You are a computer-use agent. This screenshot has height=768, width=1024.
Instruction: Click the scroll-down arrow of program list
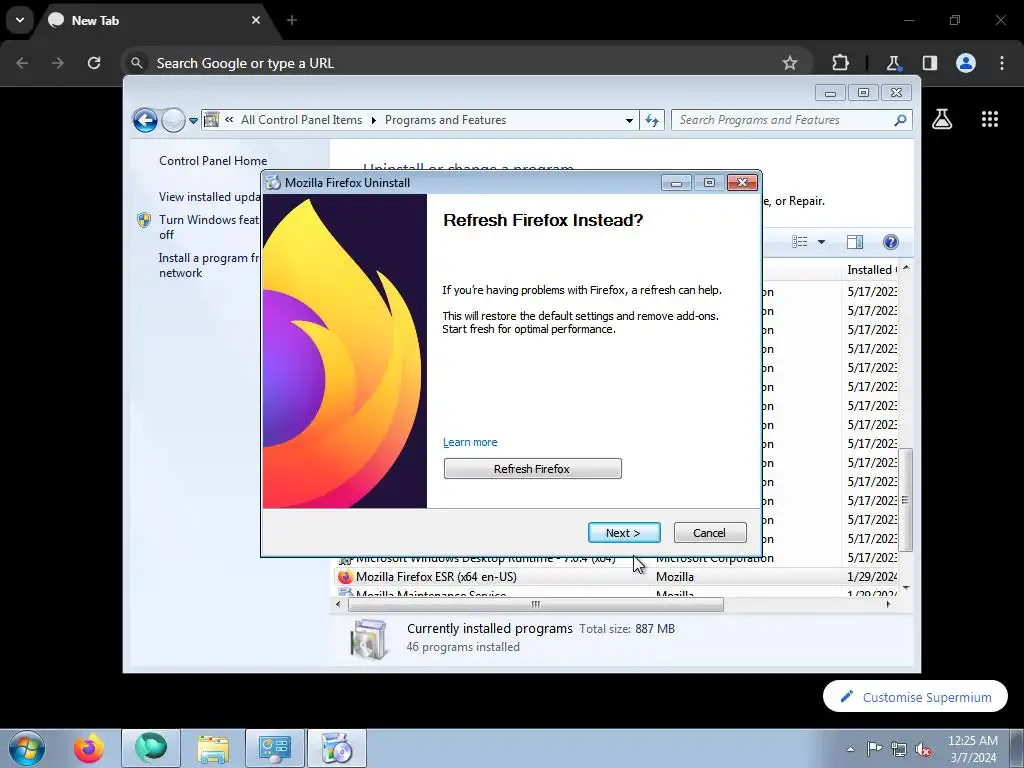(x=905, y=588)
